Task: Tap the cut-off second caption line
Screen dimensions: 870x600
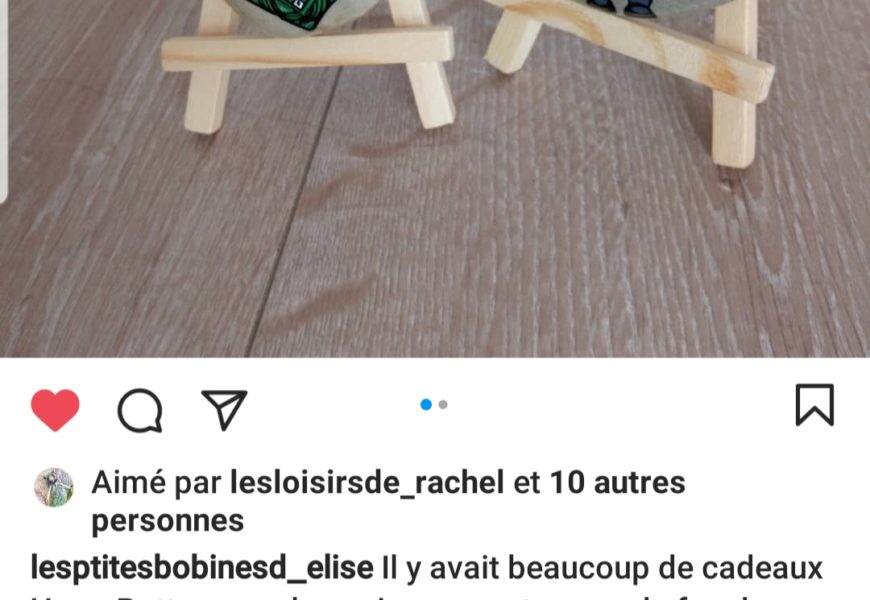Action: click(427, 596)
